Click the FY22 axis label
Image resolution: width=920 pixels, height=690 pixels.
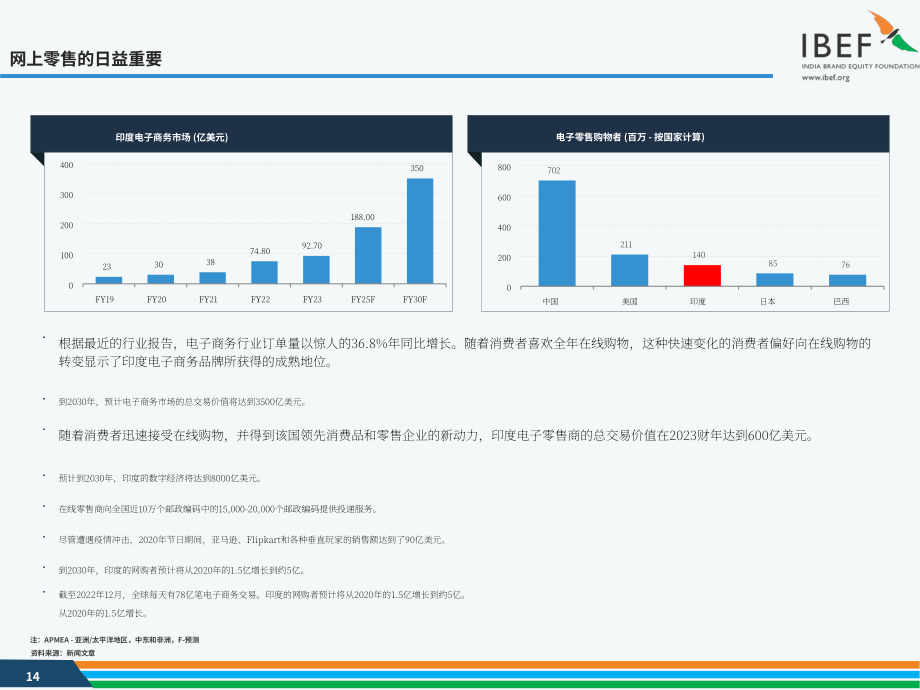[x=261, y=299]
